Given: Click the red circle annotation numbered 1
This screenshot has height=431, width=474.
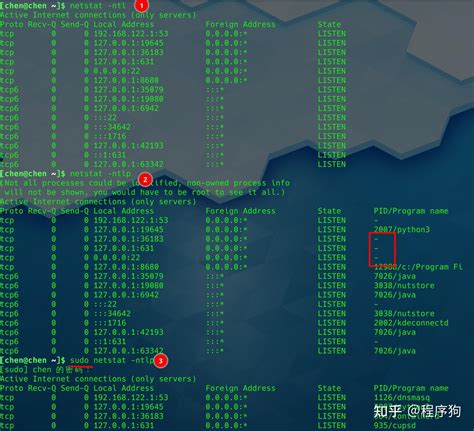Looking at the screenshot, I should pos(141,5).
